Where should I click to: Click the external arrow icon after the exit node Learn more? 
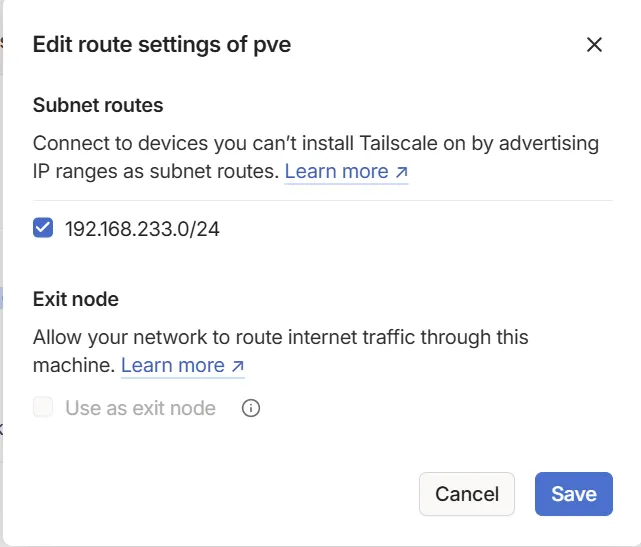(x=238, y=366)
